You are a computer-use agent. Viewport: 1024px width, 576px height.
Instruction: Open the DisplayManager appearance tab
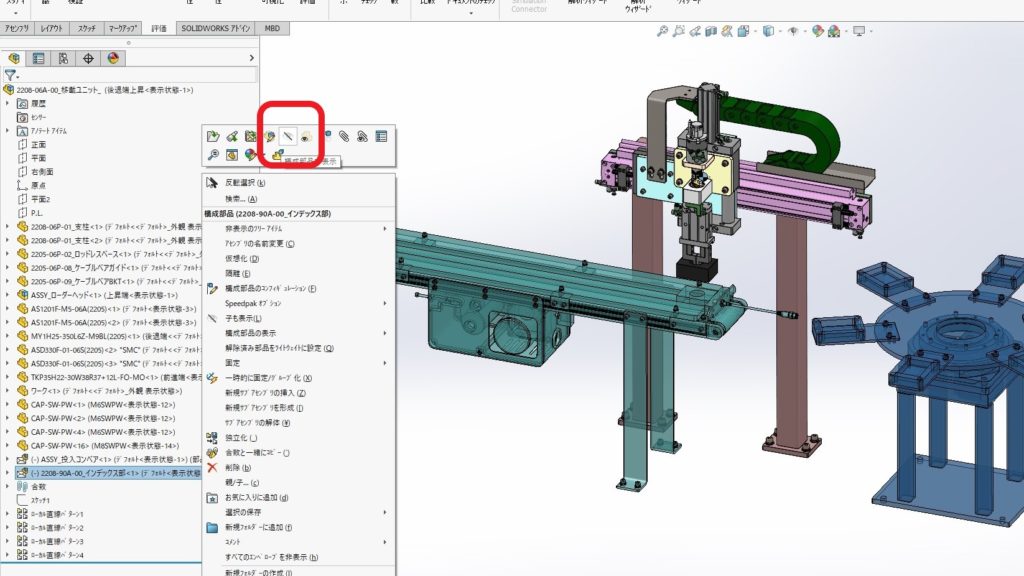pyautogui.click(x=113, y=58)
